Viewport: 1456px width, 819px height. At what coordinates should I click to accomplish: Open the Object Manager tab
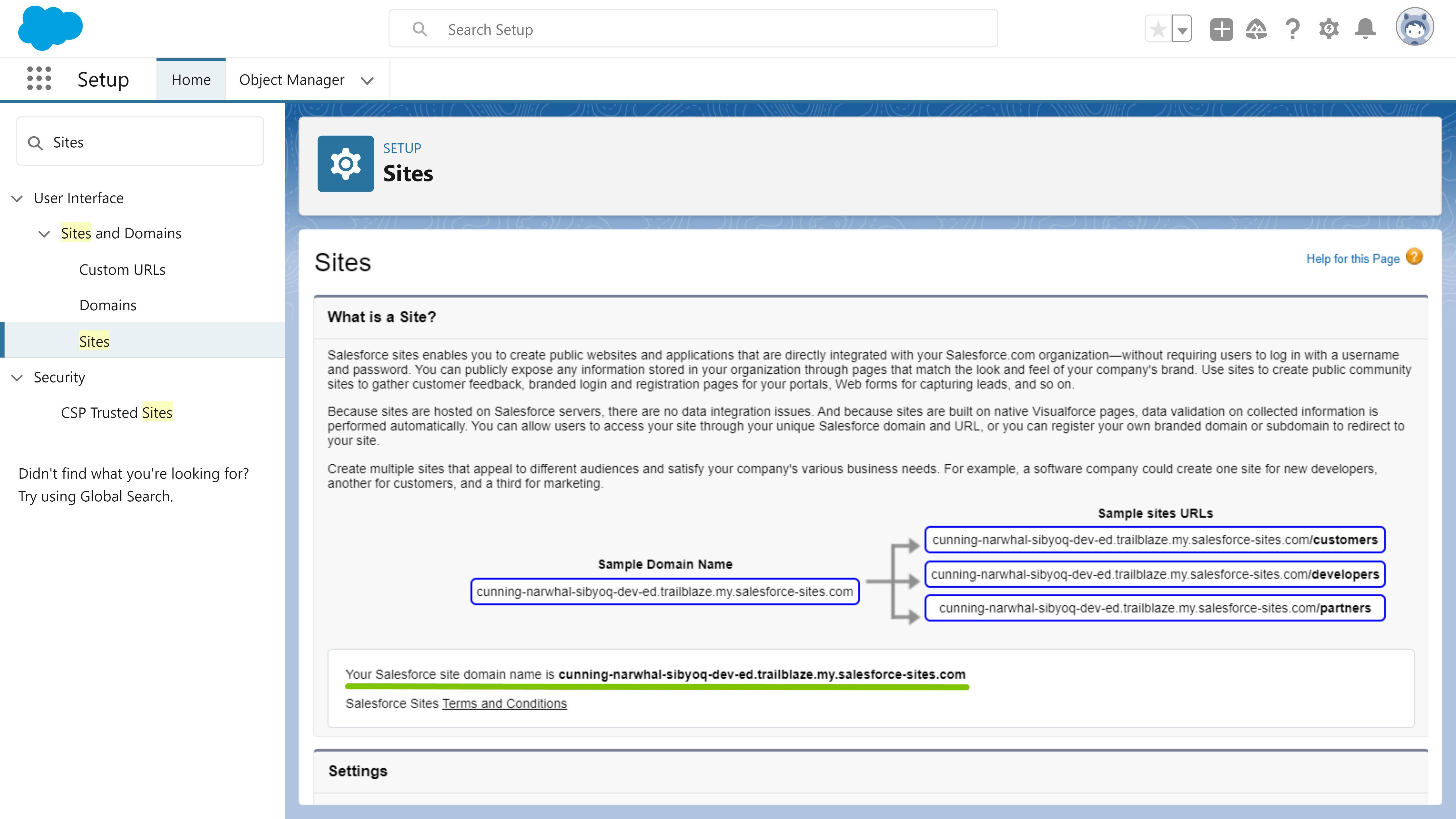point(292,80)
